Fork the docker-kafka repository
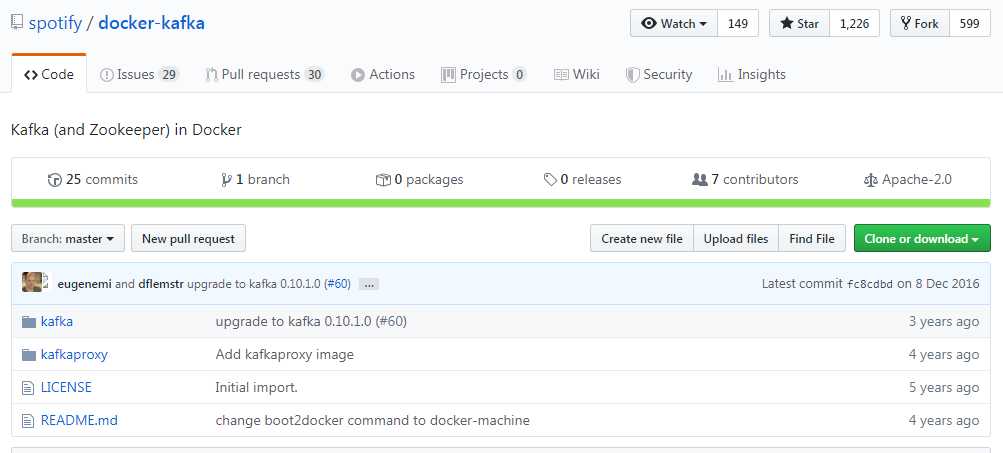The image size is (1003, 453). tap(920, 24)
